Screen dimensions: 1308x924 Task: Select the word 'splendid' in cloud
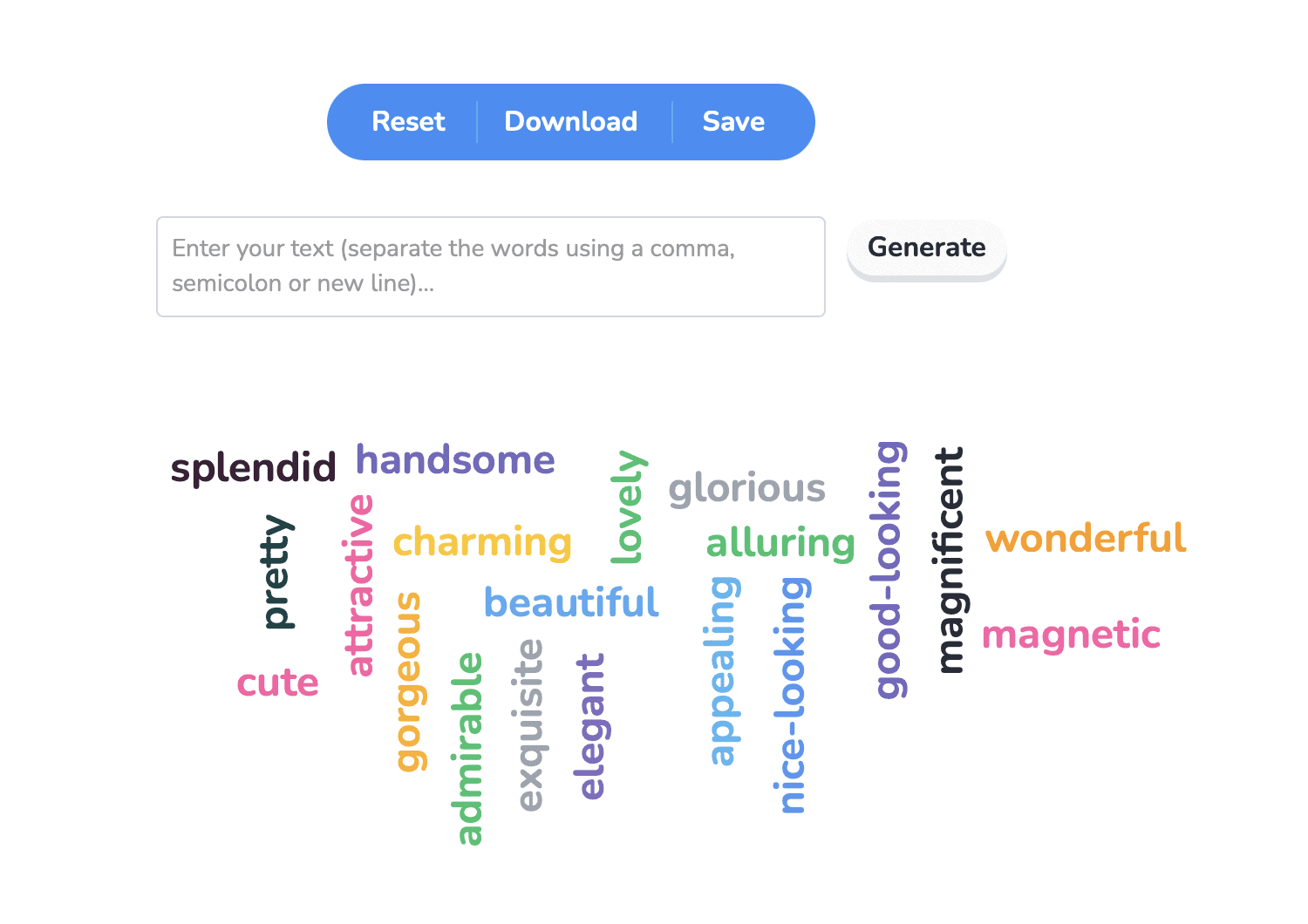coord(254,468)
